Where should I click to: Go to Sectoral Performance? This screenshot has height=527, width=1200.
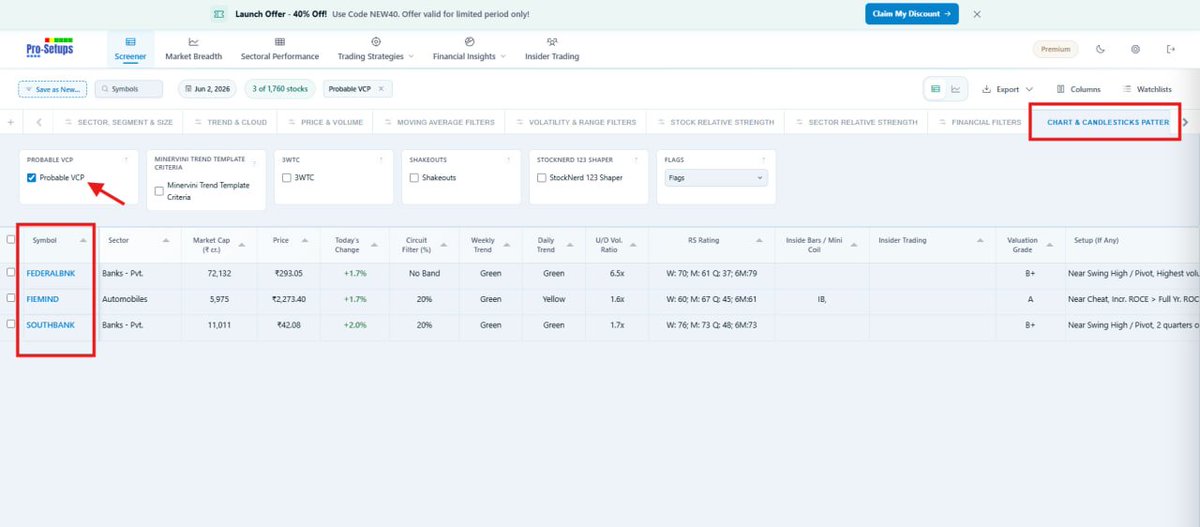click(x=280, y=49)
